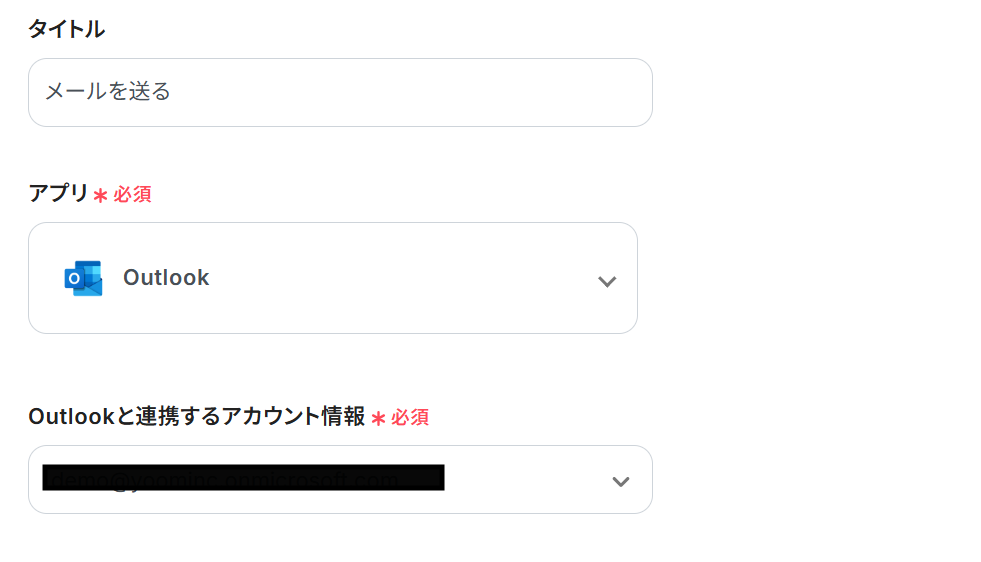Expand the account info dropdown chevron
Viewport: 981px width, 562px height.
point(621,481)
